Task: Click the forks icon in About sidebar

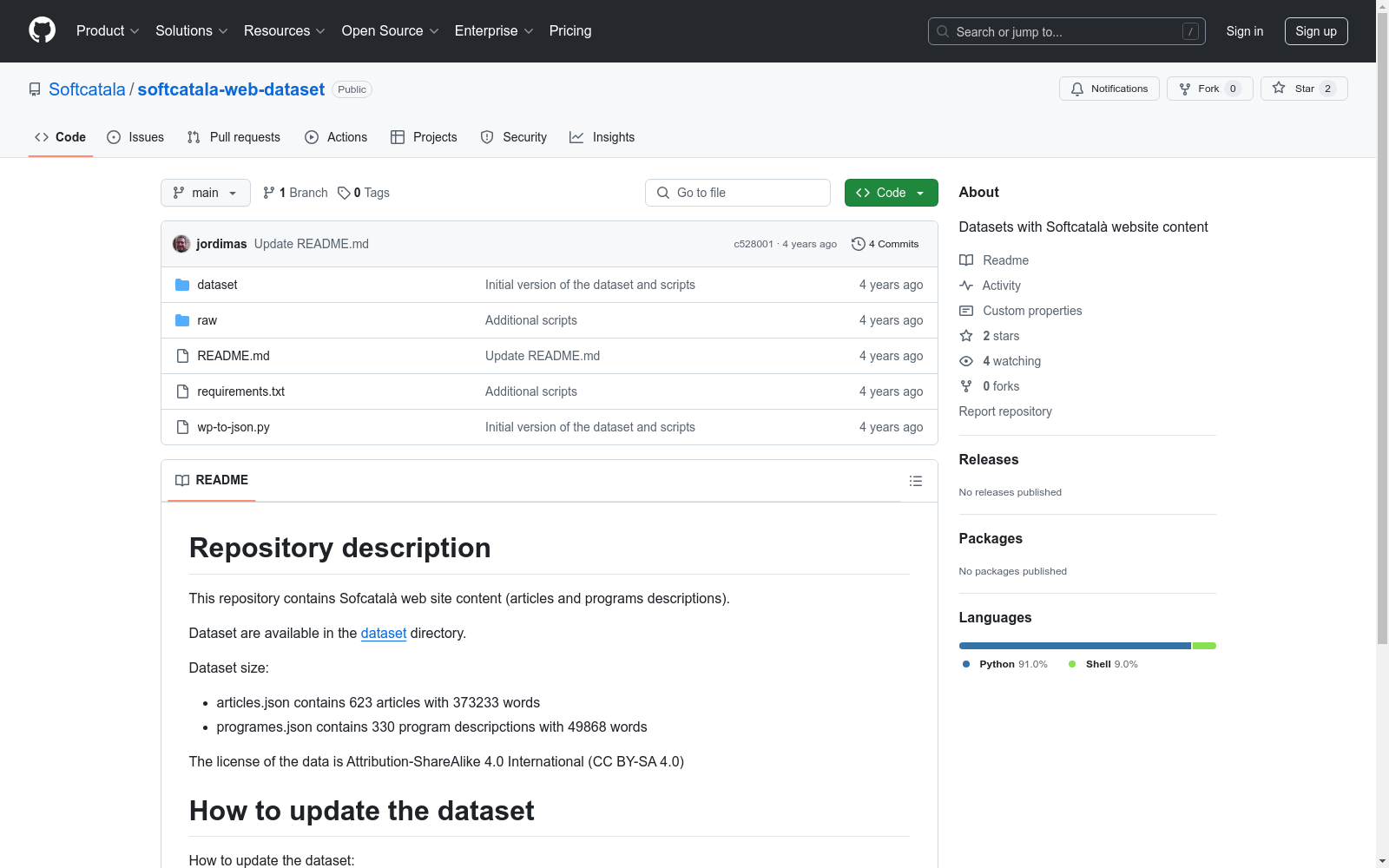Action: tap(966, 386)
